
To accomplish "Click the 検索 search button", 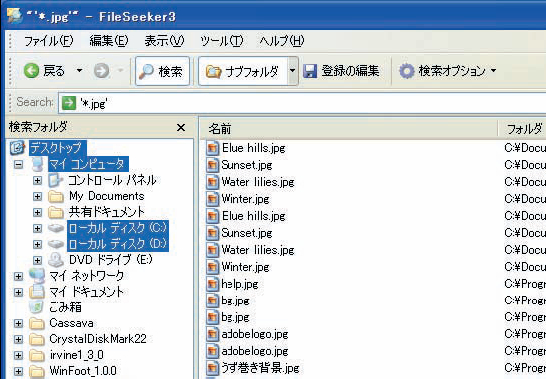I will click(162, 71).
